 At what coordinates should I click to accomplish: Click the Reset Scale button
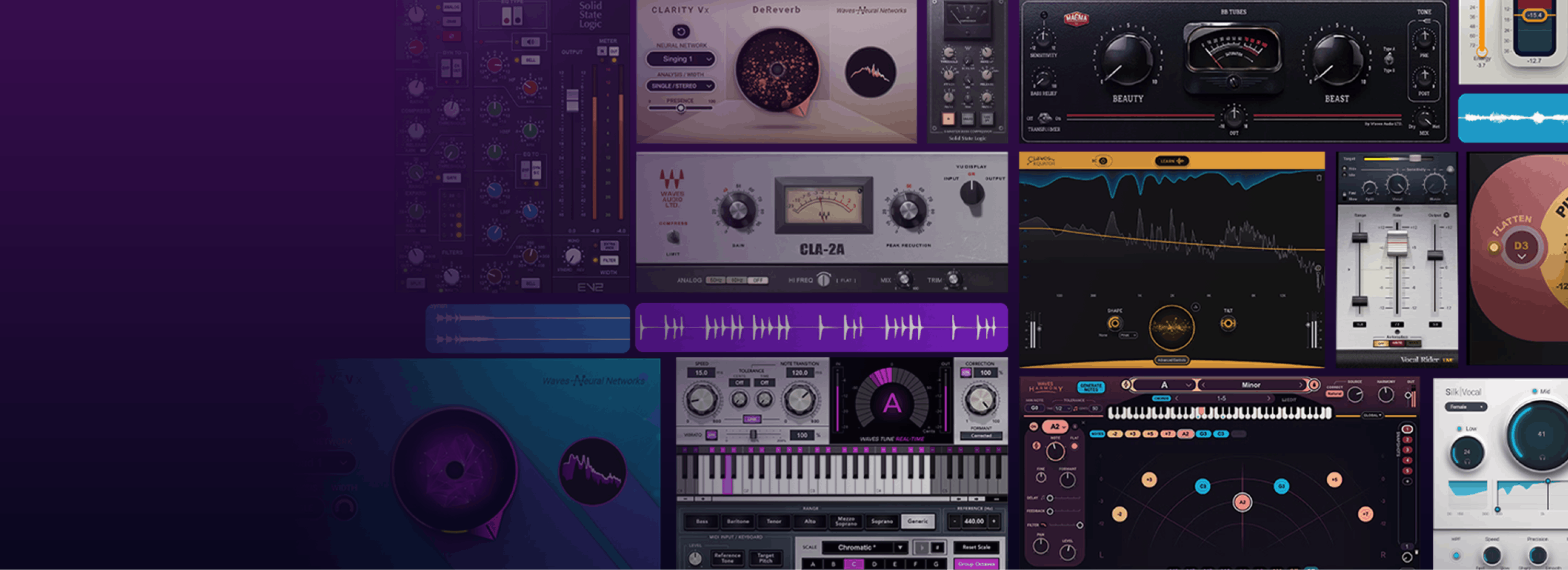point(976,548)
